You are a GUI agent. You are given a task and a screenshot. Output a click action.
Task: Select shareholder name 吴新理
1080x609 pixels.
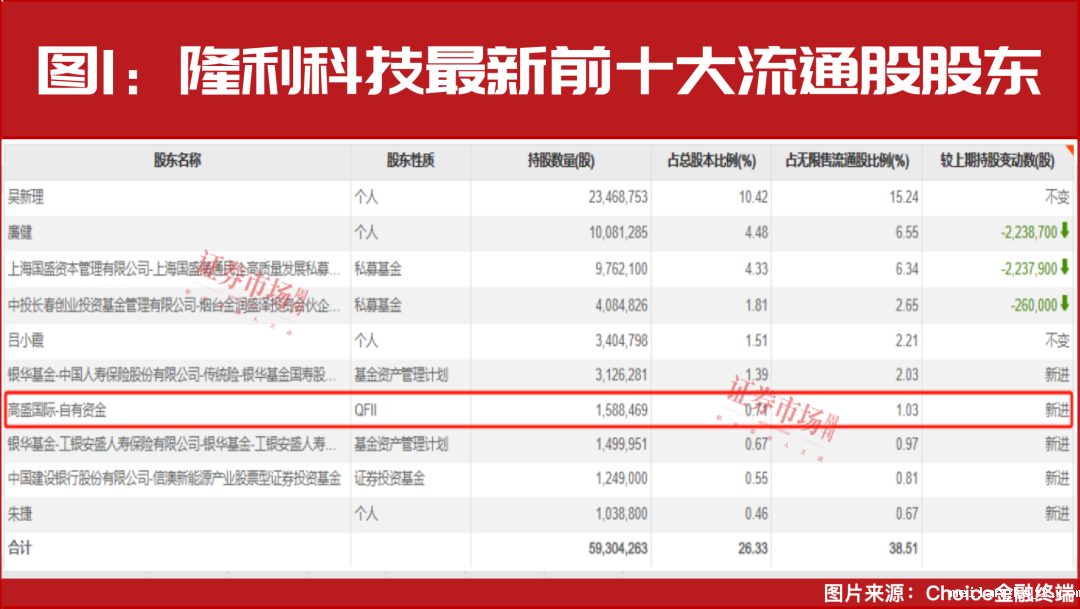point(25,197)
